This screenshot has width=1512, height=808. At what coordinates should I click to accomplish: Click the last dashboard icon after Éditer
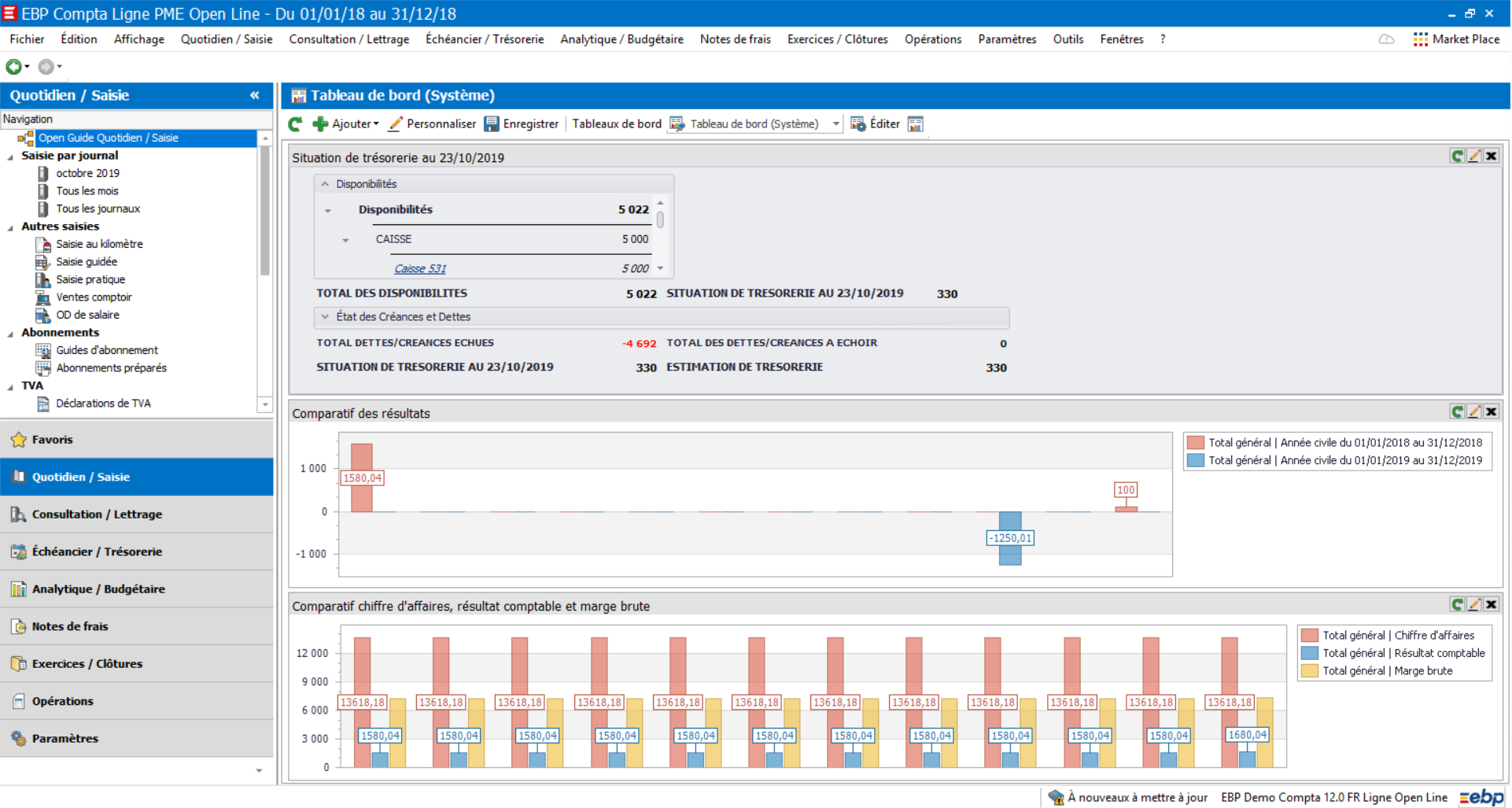[915, 124]
